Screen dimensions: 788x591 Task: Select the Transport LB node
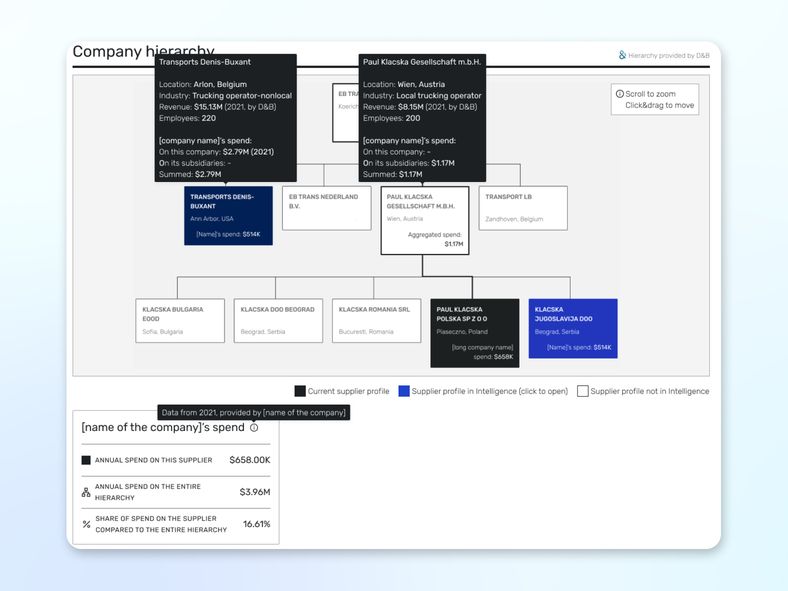point(523,208)
